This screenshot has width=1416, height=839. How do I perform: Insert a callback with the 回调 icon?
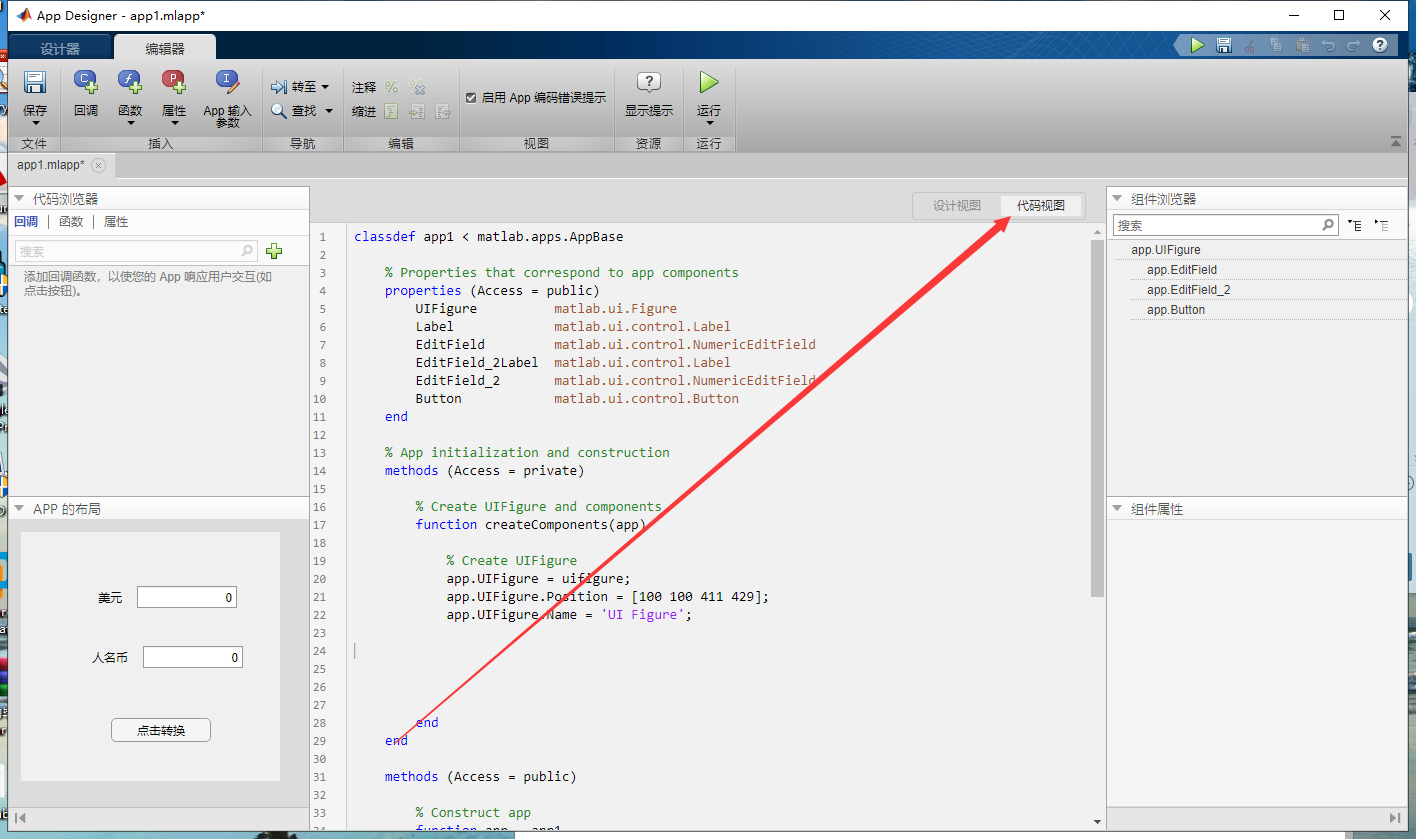(x=86, y=84)
